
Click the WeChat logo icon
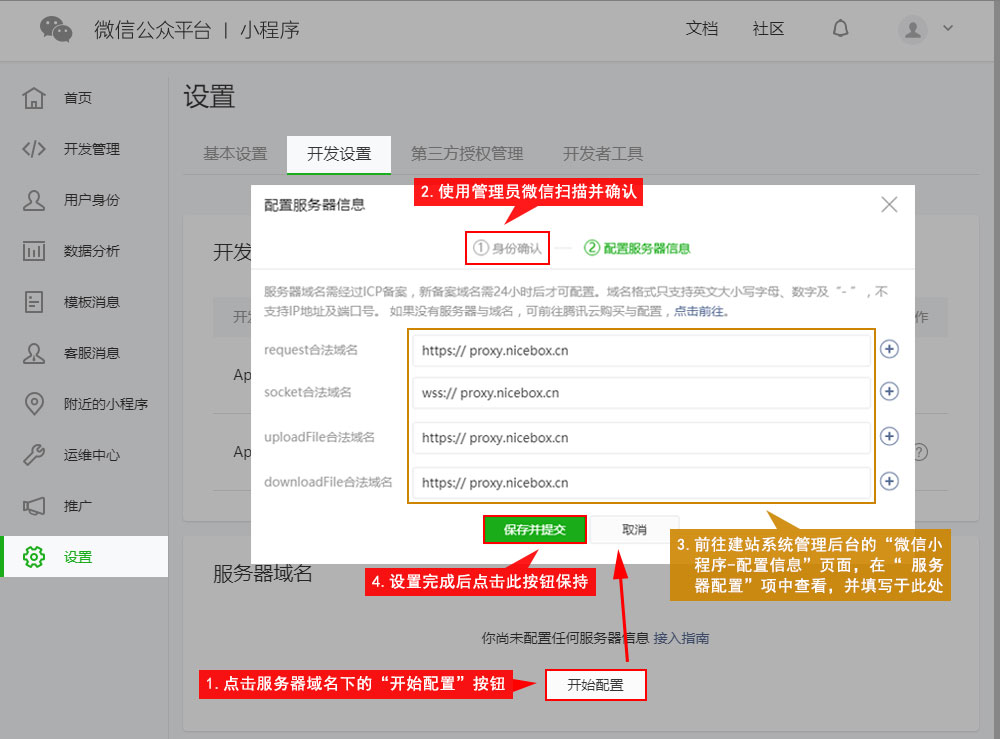click(x=56, y=29)
